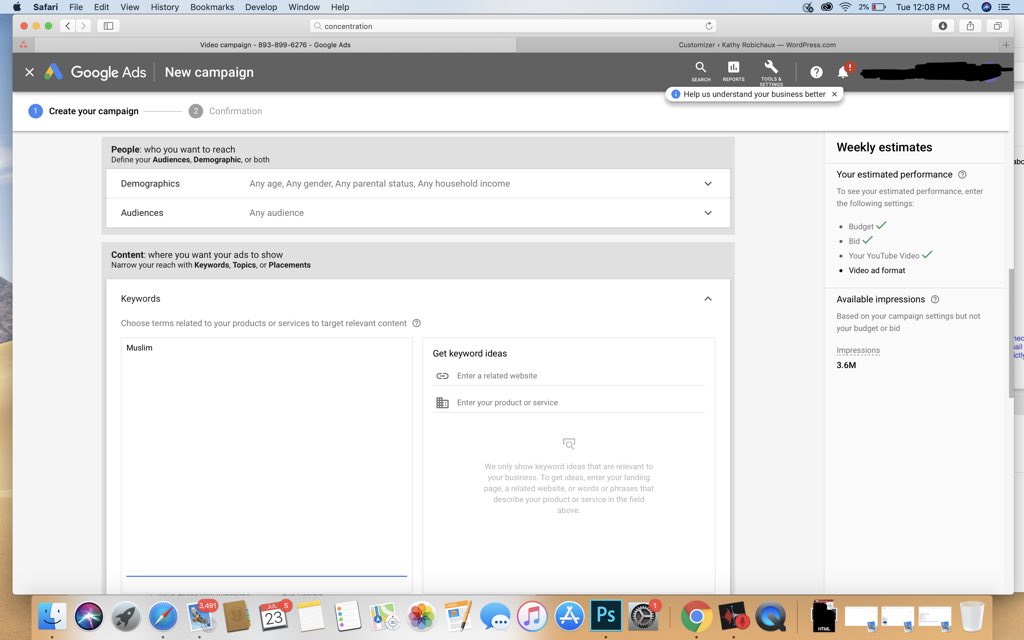
Task: Click the 'Video ad format' list item
Action: pos(876,270)
